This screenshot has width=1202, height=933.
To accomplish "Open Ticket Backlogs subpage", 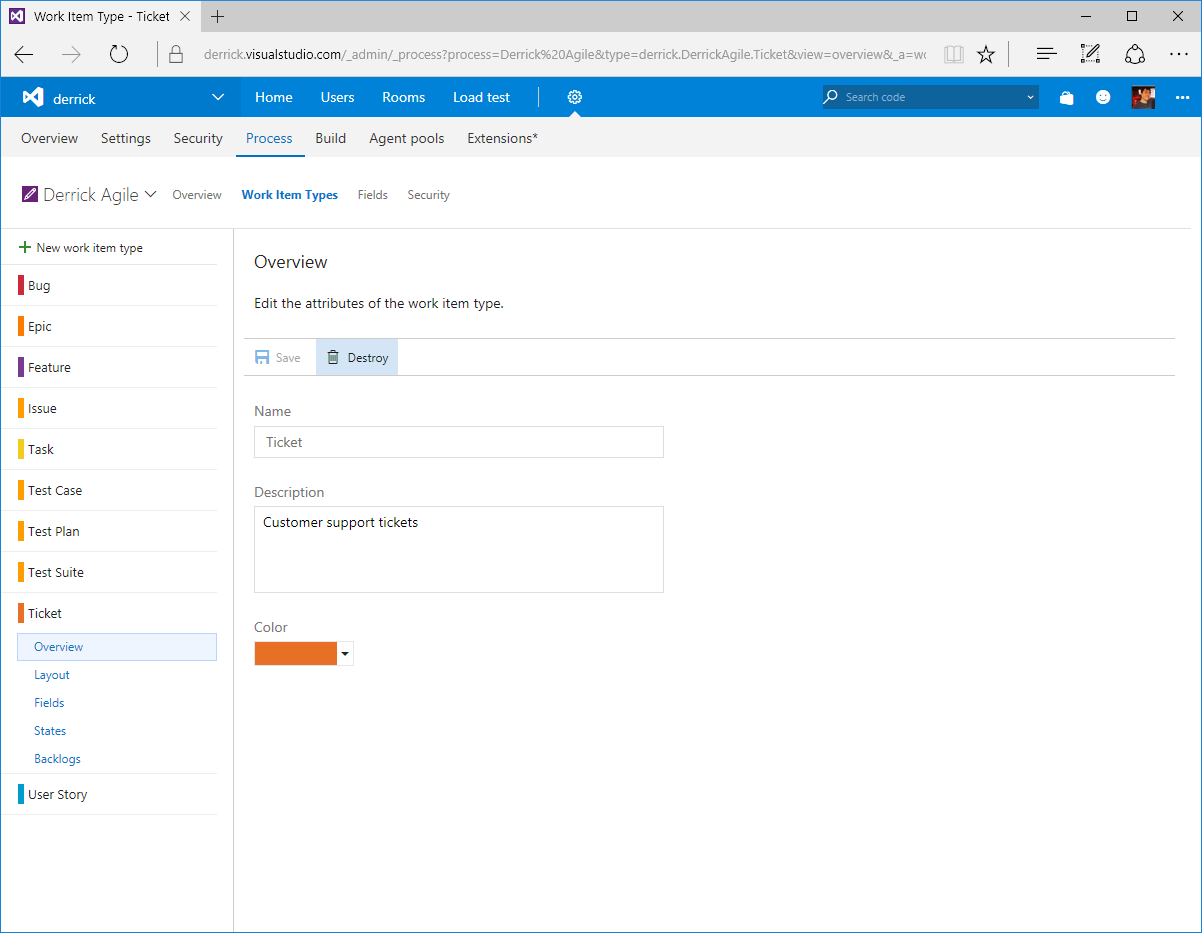I will pos(57,759).
